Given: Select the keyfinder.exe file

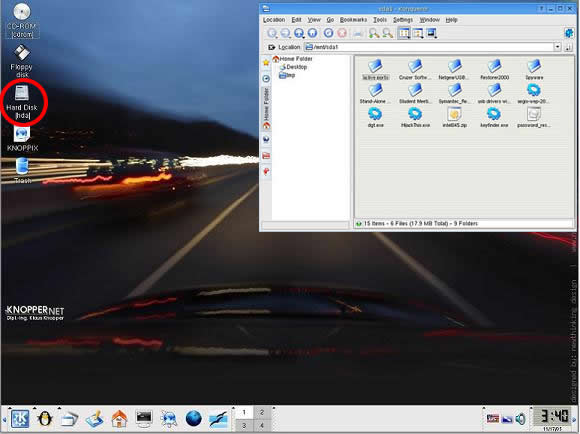Looking at the screenshot, I should pyautogui.click(x=494, y=117).
